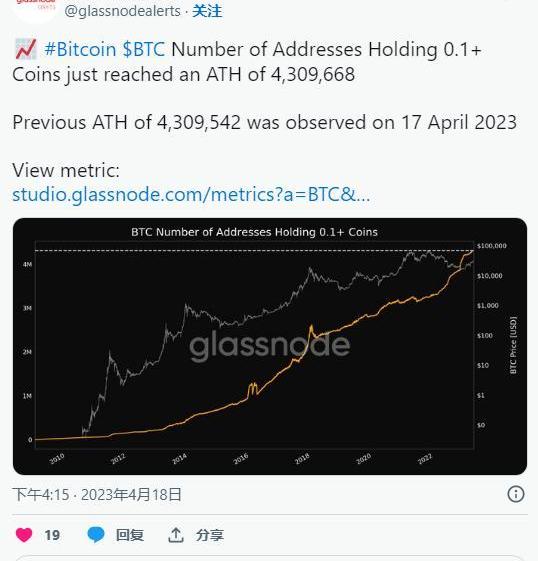Click the chart title text
Screen dimensions: 538x561
click(x=254, y=232)
